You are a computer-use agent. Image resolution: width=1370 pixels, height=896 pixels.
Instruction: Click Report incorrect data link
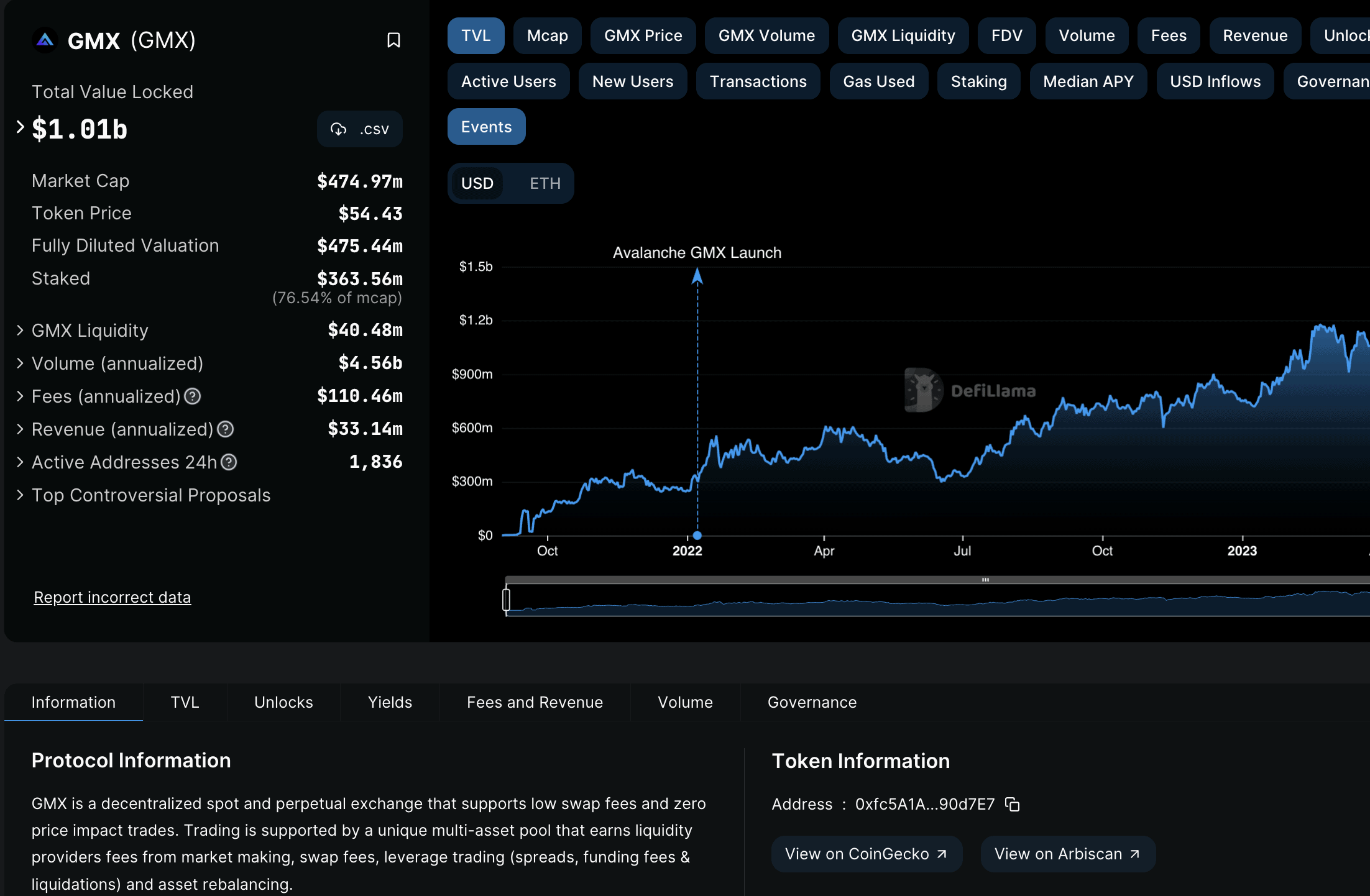coord(112,597)
